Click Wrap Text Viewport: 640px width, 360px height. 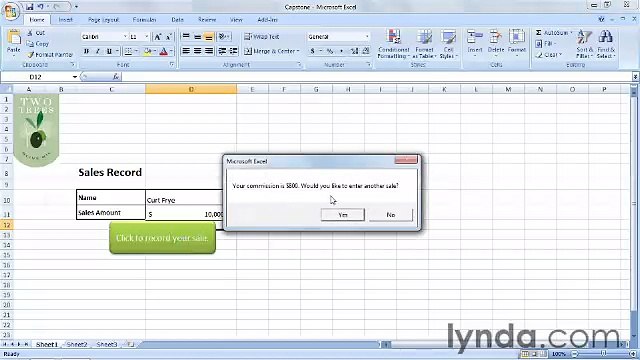(262, 37)
